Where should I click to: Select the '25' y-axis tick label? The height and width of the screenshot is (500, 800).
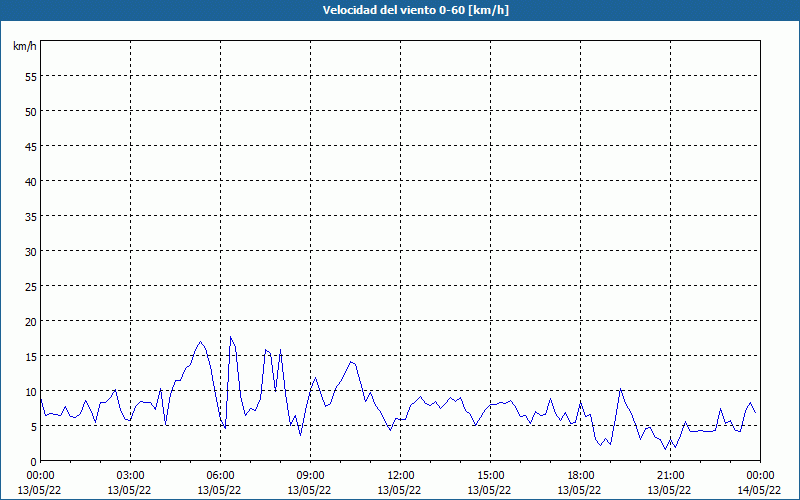(31, 286)
